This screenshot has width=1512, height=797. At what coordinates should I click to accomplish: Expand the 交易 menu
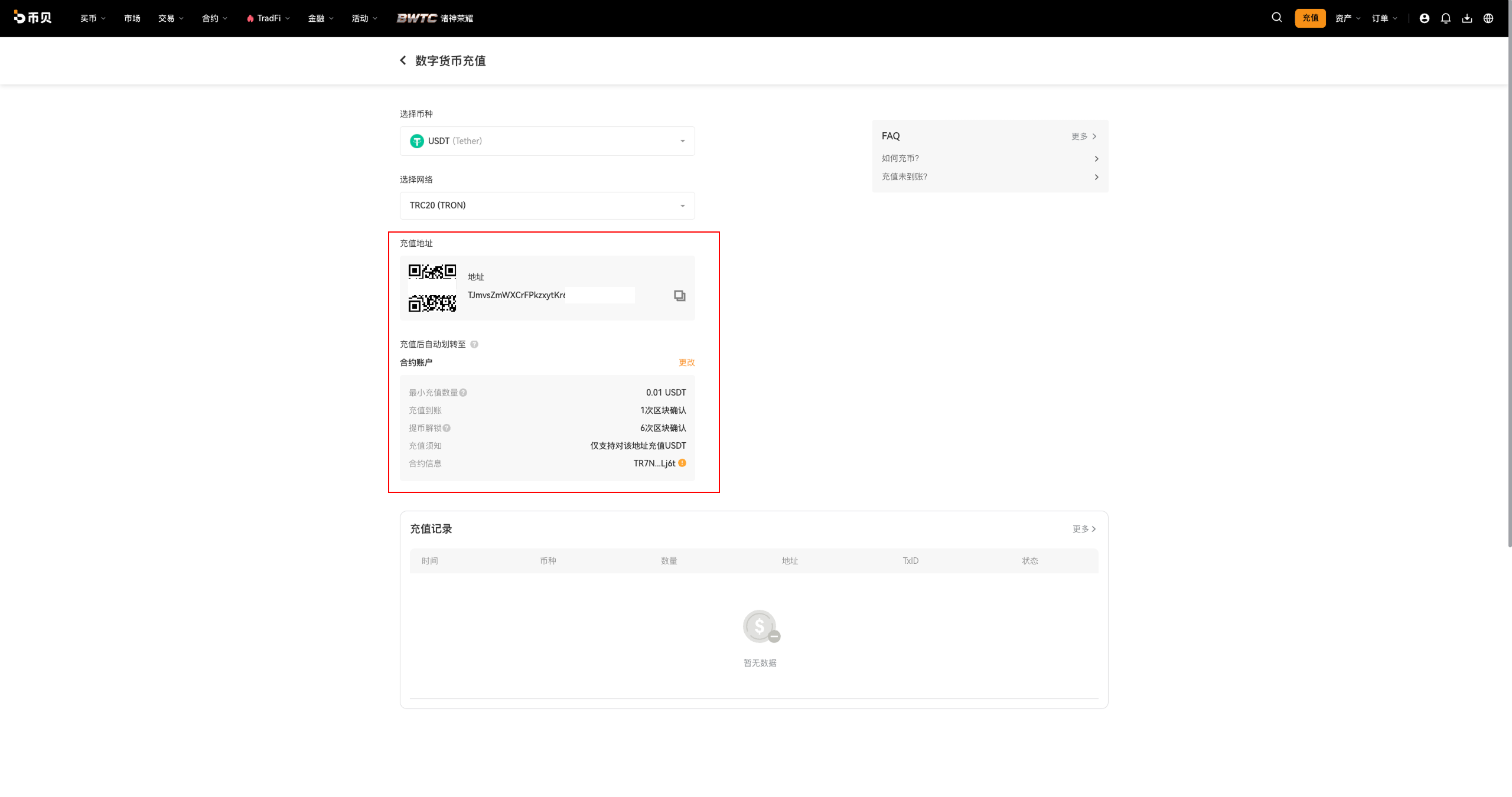pos(171,18)
